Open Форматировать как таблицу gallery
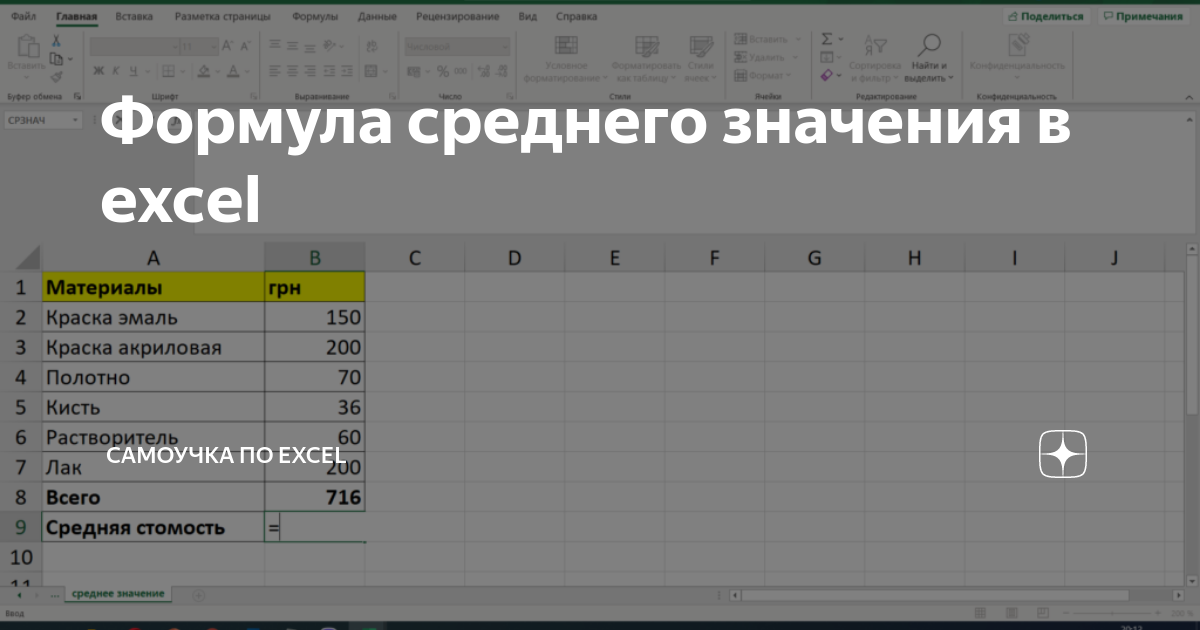1200x630 pixels. coord(646,58)
